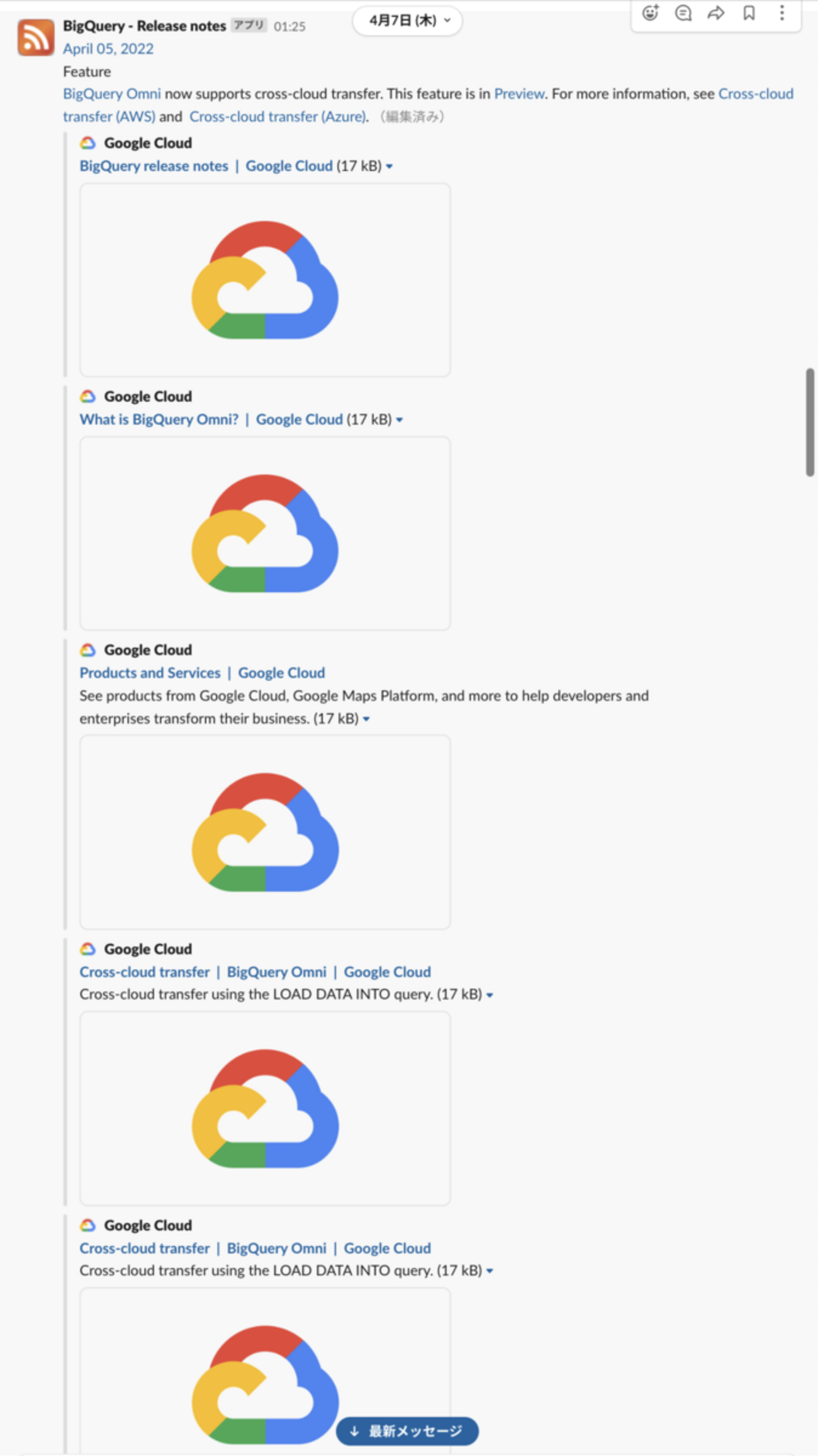Collapse the Products and Services preview image
Viewport: 818px width, 1456px height.
click(366, 719)
